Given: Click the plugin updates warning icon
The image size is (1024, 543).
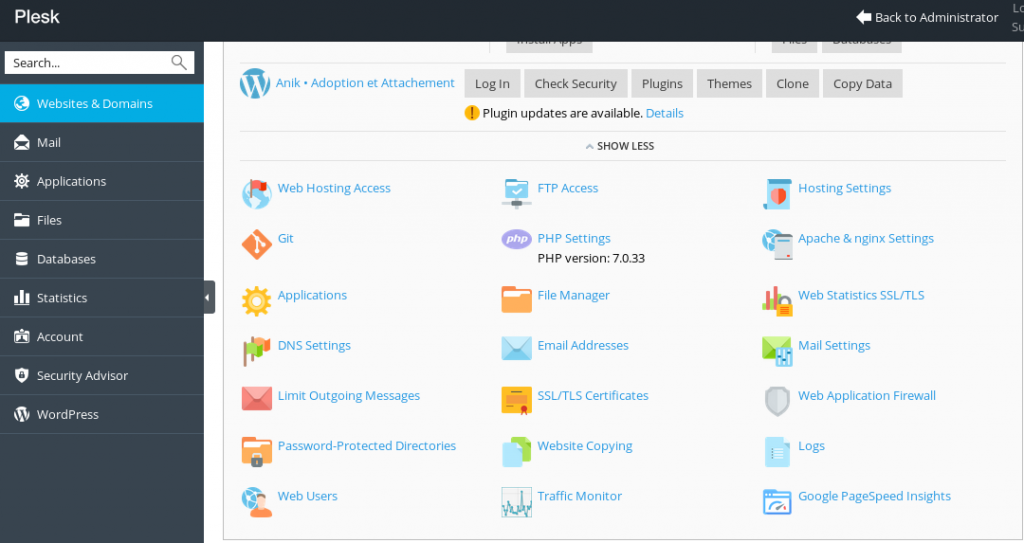Looking at the screenshot, I should pos(472,113).
